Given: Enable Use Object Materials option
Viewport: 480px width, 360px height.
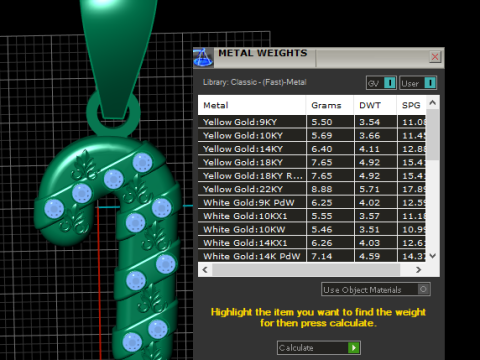Looking at the screenshot, I should [x=376, y=289].
